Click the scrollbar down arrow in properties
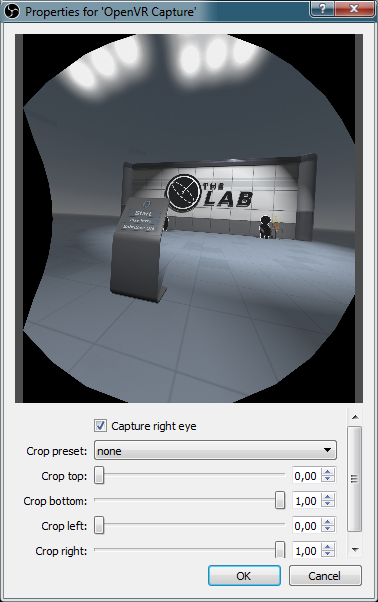The image size is (378, 602). [x=355, y=550]
